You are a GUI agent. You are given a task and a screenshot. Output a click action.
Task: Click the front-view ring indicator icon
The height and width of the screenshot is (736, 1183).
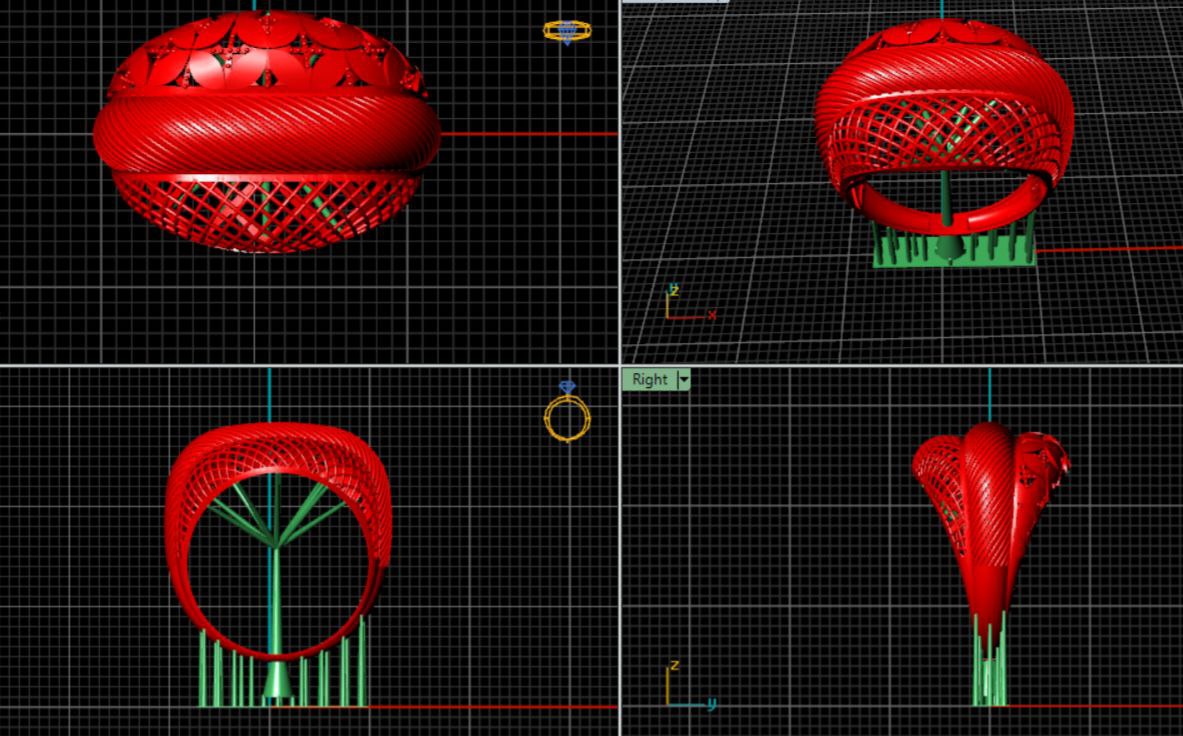click(567, 411)
